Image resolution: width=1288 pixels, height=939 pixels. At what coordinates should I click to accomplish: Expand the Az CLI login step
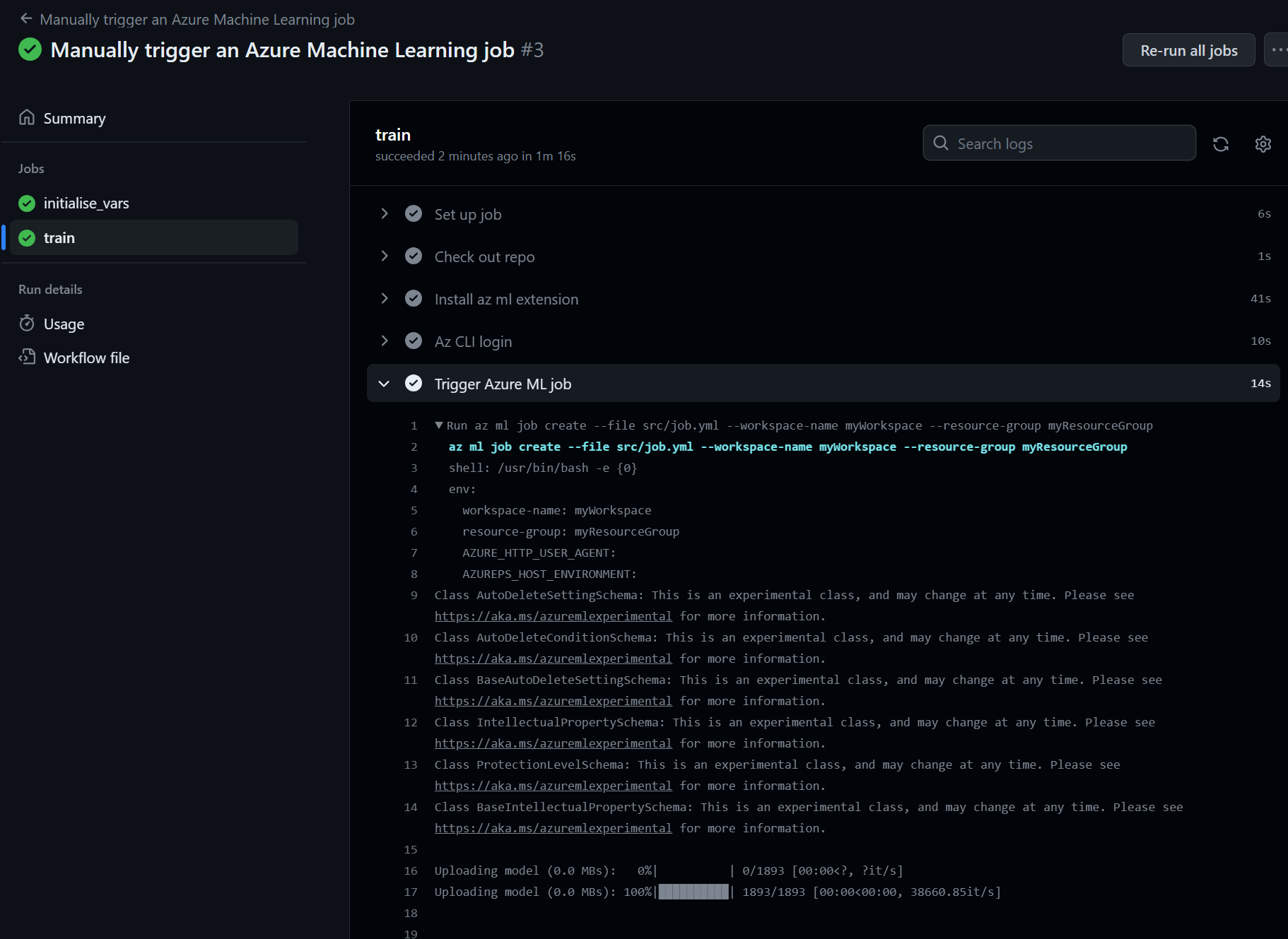click(x=384, y=341)
